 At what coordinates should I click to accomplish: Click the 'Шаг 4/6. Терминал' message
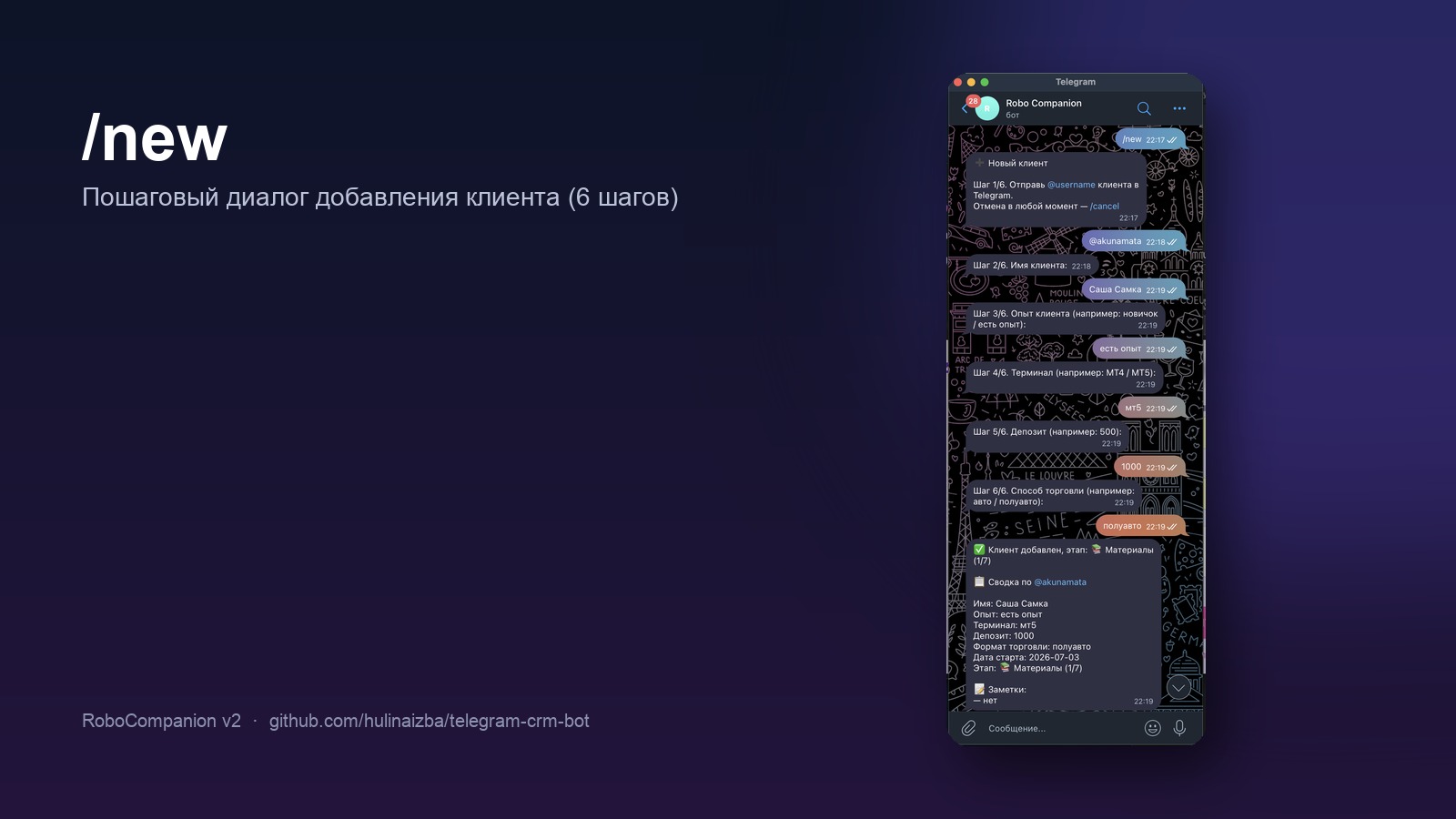coord(1065,379)
